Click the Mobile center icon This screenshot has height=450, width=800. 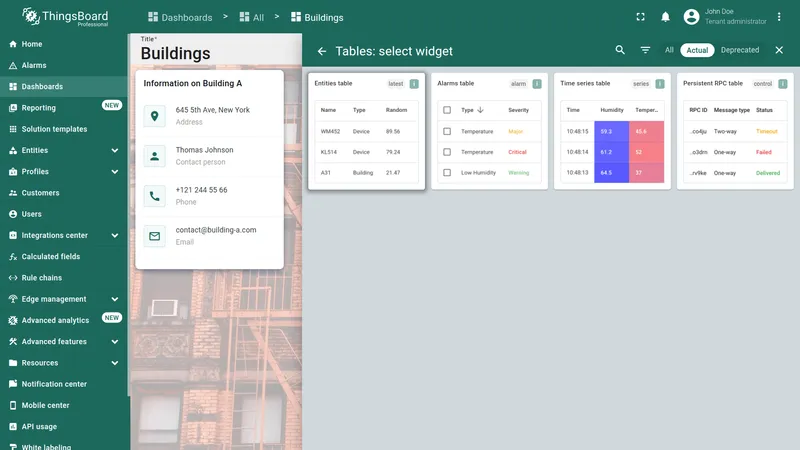[x=13, y=406]
